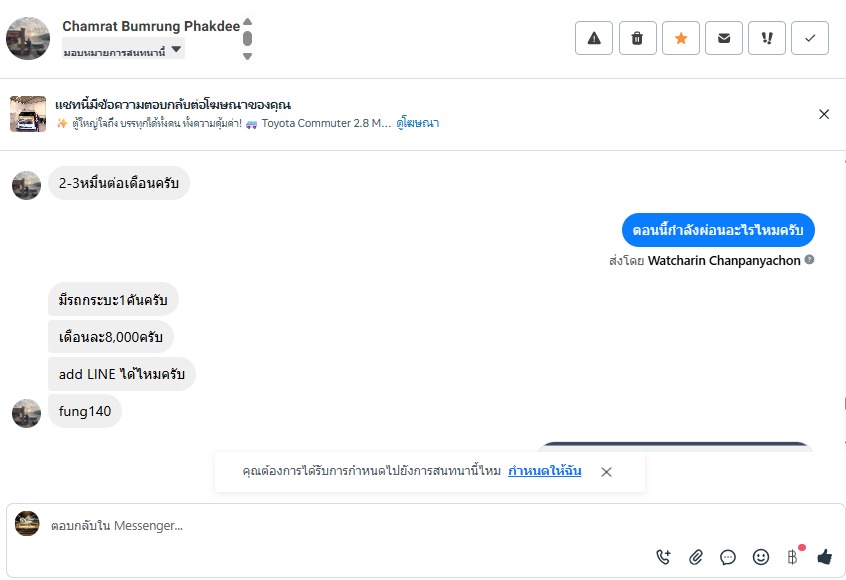
Task: Mark conversation done with checkmark button
Action: point(810,38)
